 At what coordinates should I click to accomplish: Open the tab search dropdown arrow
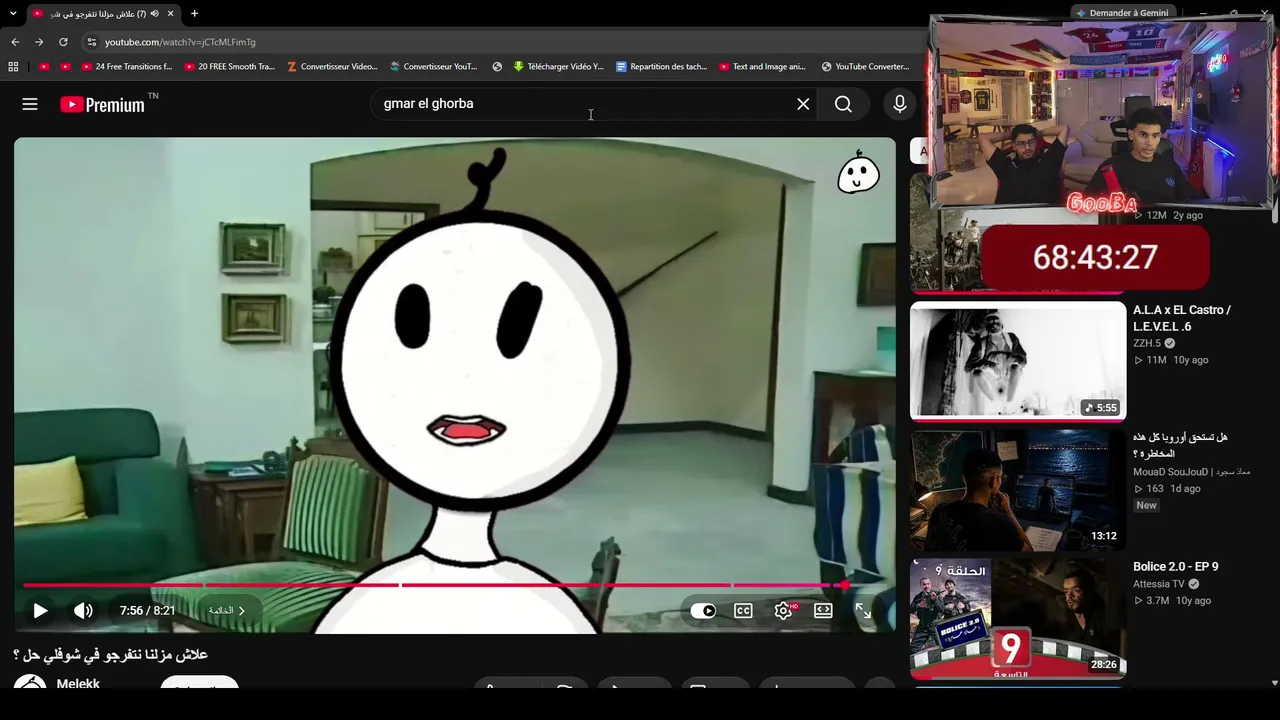click(x=12, y=14)
